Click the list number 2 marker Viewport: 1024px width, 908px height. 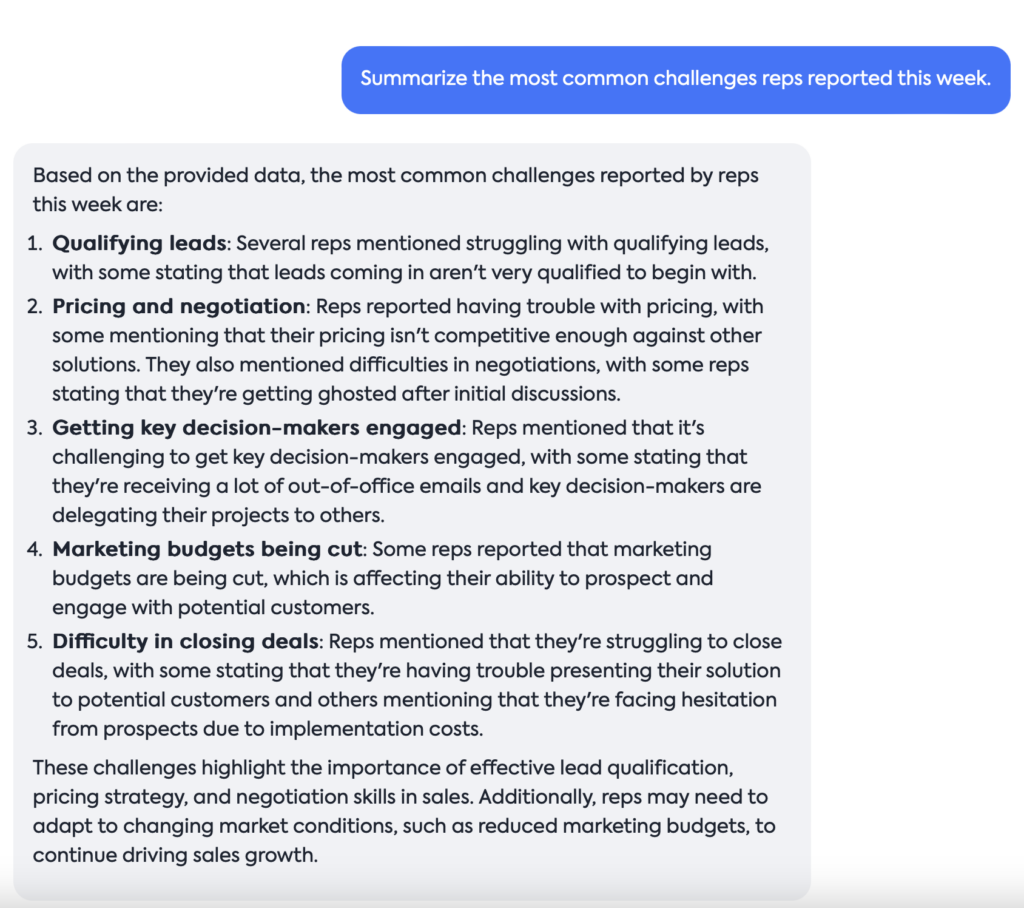tap(35, 307)
